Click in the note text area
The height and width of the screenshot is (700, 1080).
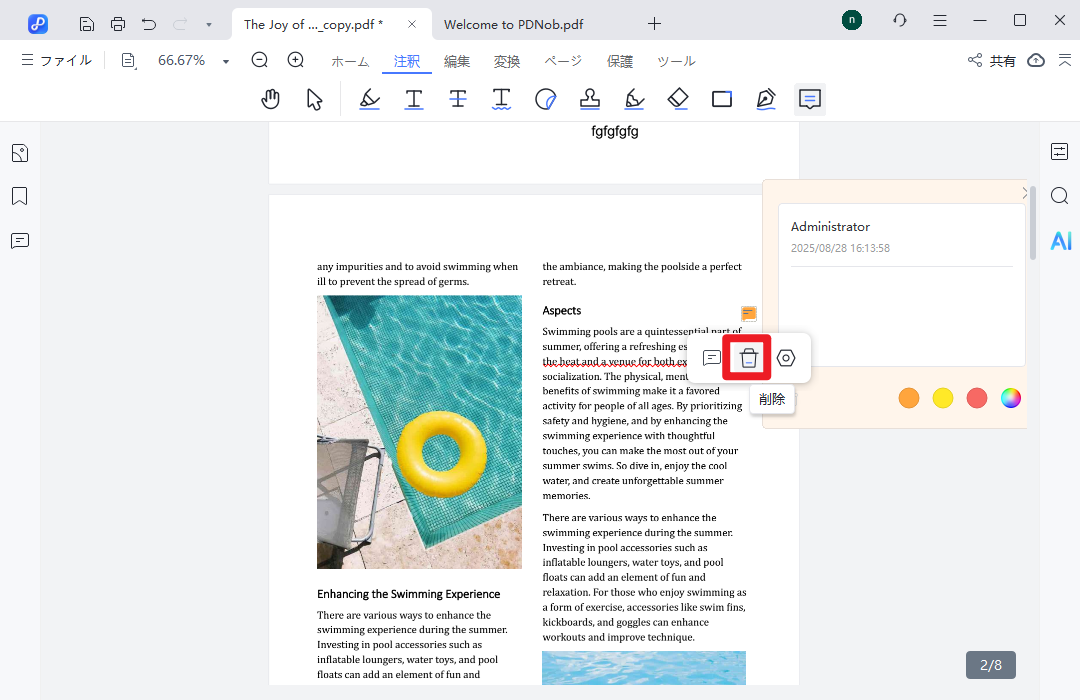tap(902, 316)
